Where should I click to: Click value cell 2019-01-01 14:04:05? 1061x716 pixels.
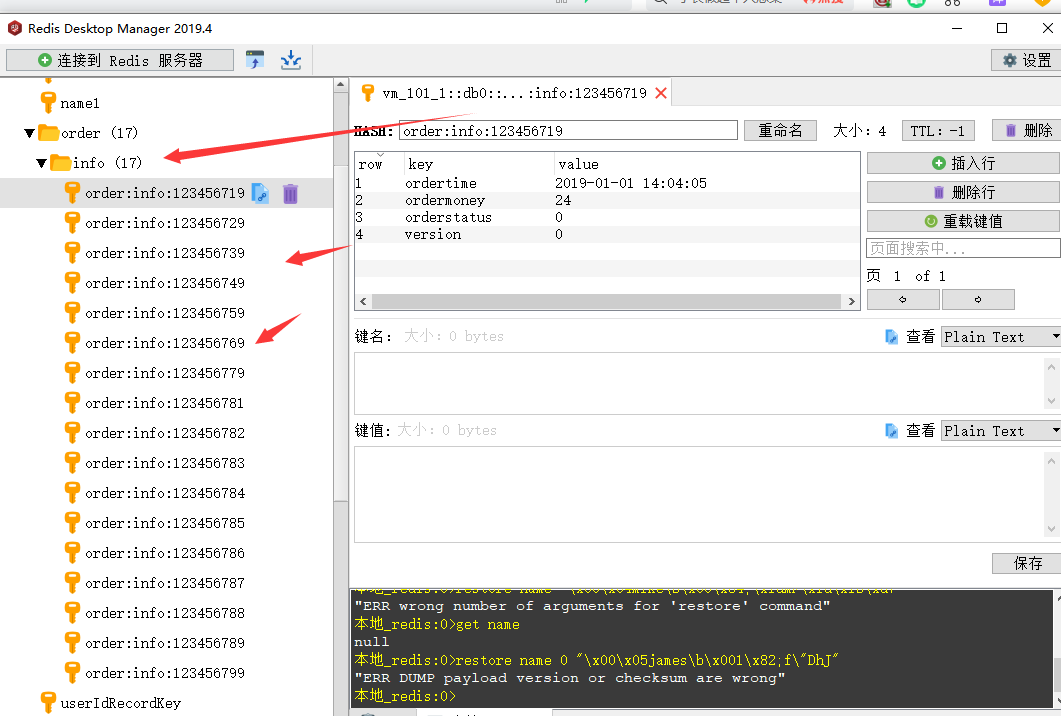[631, 183]
